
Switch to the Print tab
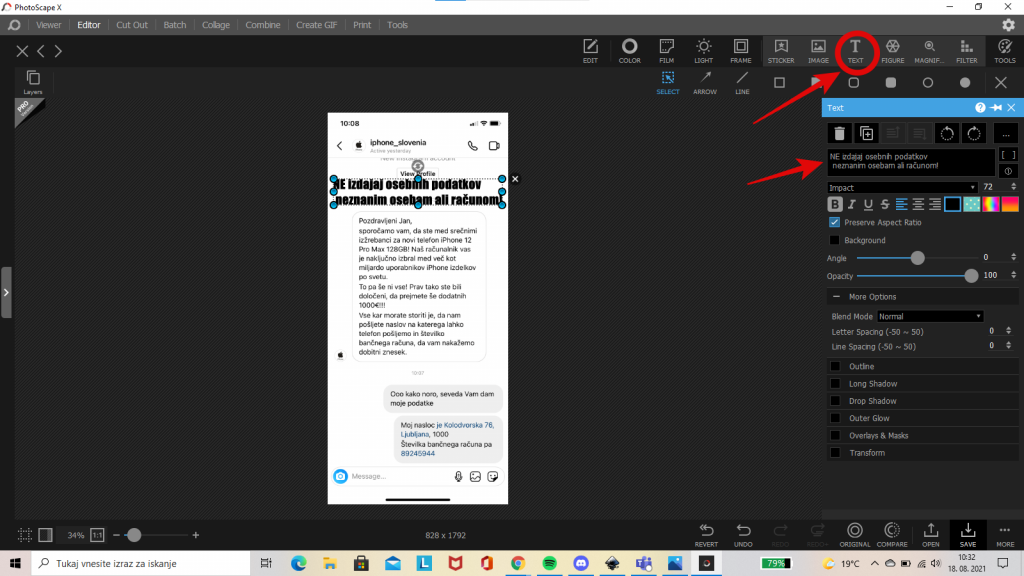362,25
